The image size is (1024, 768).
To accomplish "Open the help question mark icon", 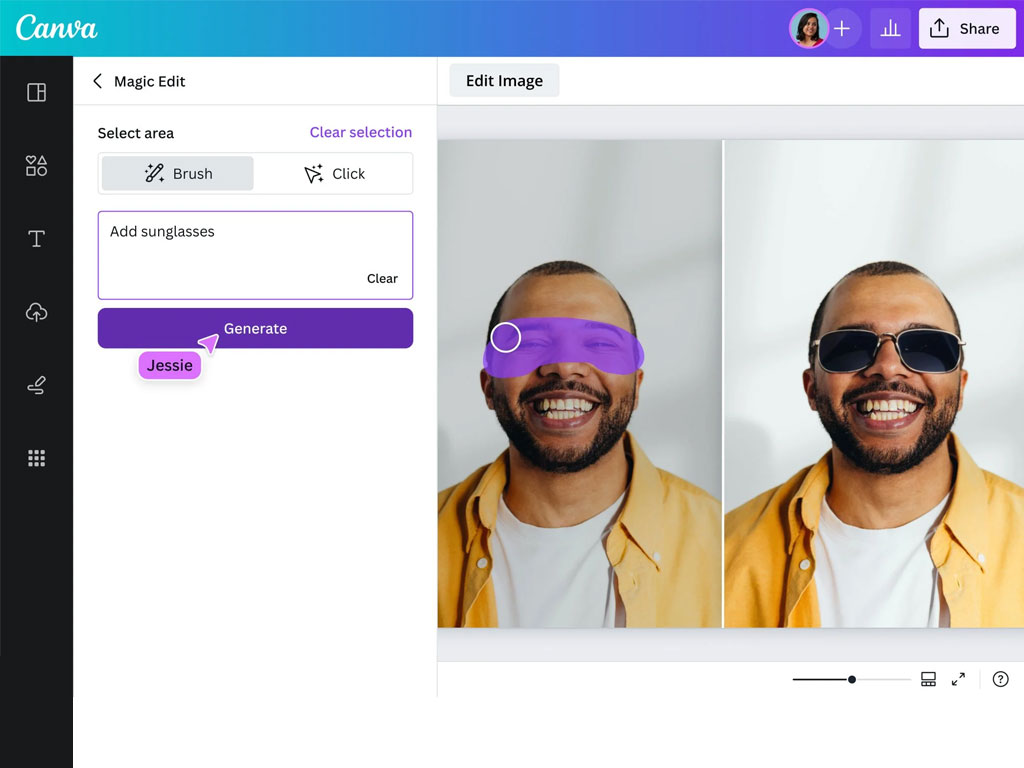I will coord(1000,679).
